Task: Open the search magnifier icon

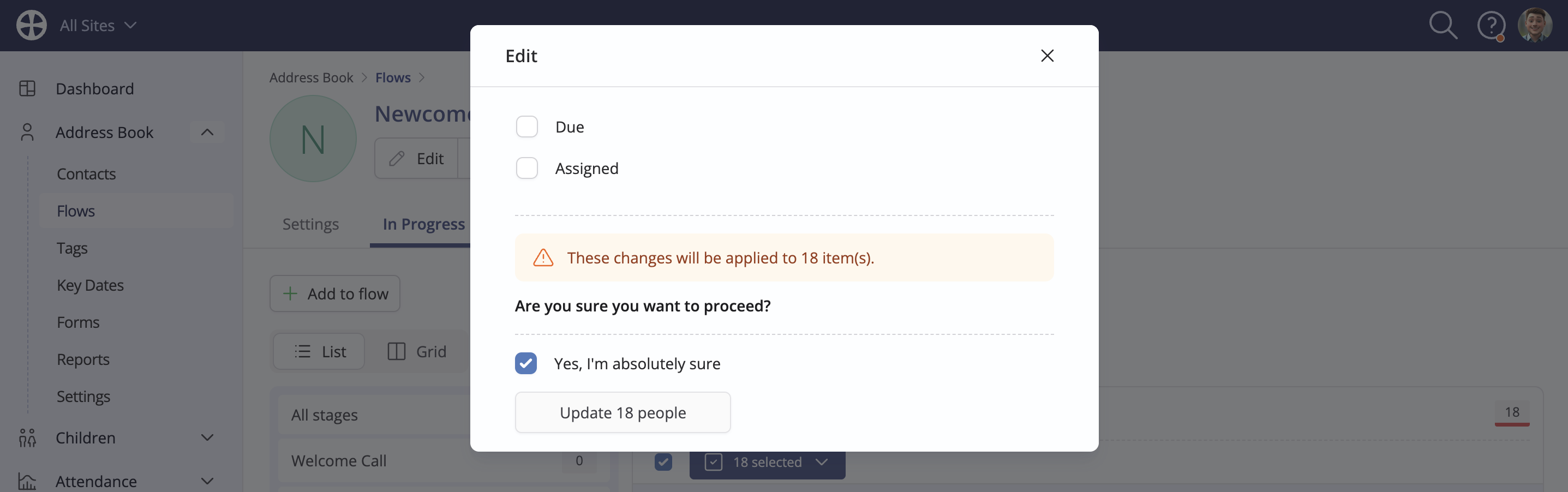Action: (x=1443, y=26)
